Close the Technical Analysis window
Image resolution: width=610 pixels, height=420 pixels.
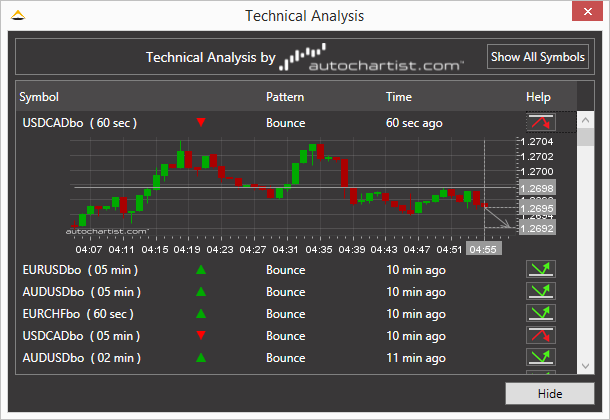[x=584, y=15]
